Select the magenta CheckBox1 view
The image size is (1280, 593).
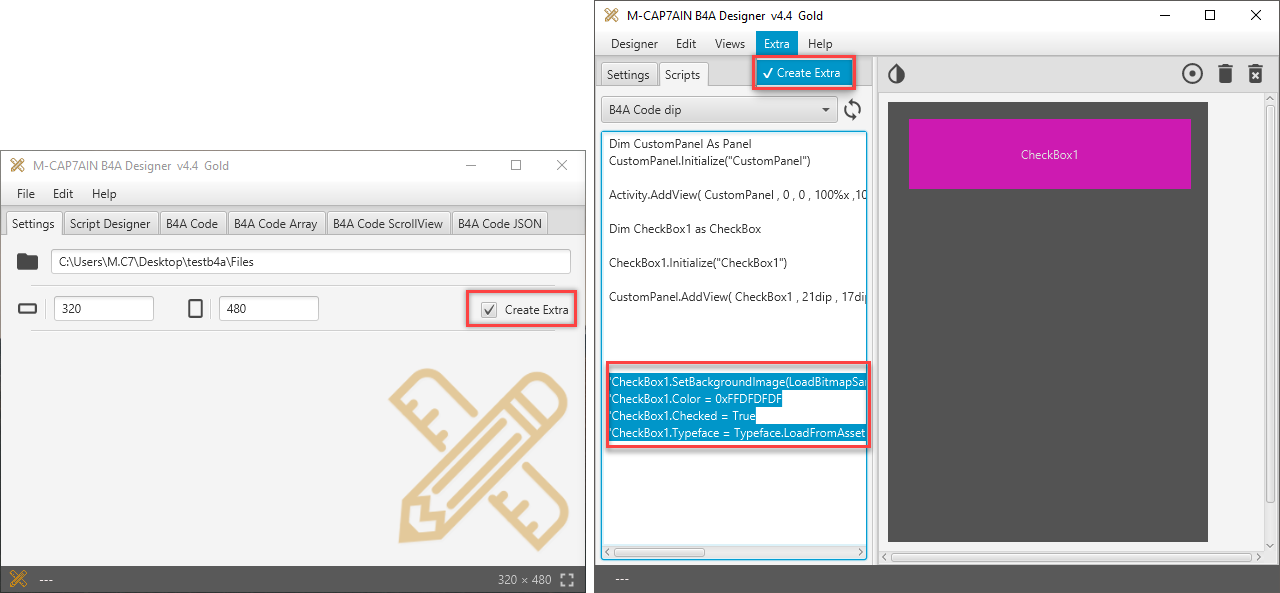pos(1049,155)
